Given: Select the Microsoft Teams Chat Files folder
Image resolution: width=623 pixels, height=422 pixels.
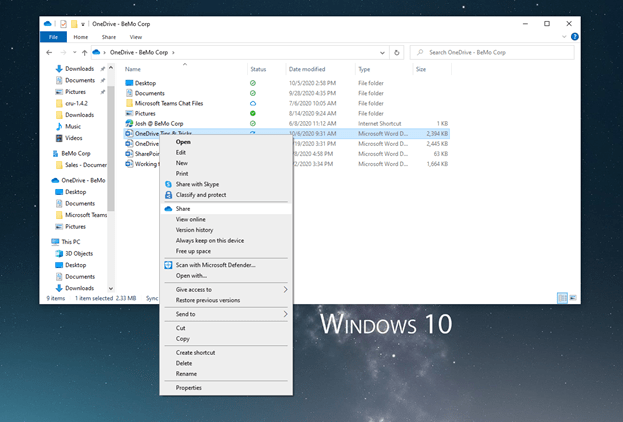Looking at the screenshot, I should [x=169, y=103].
